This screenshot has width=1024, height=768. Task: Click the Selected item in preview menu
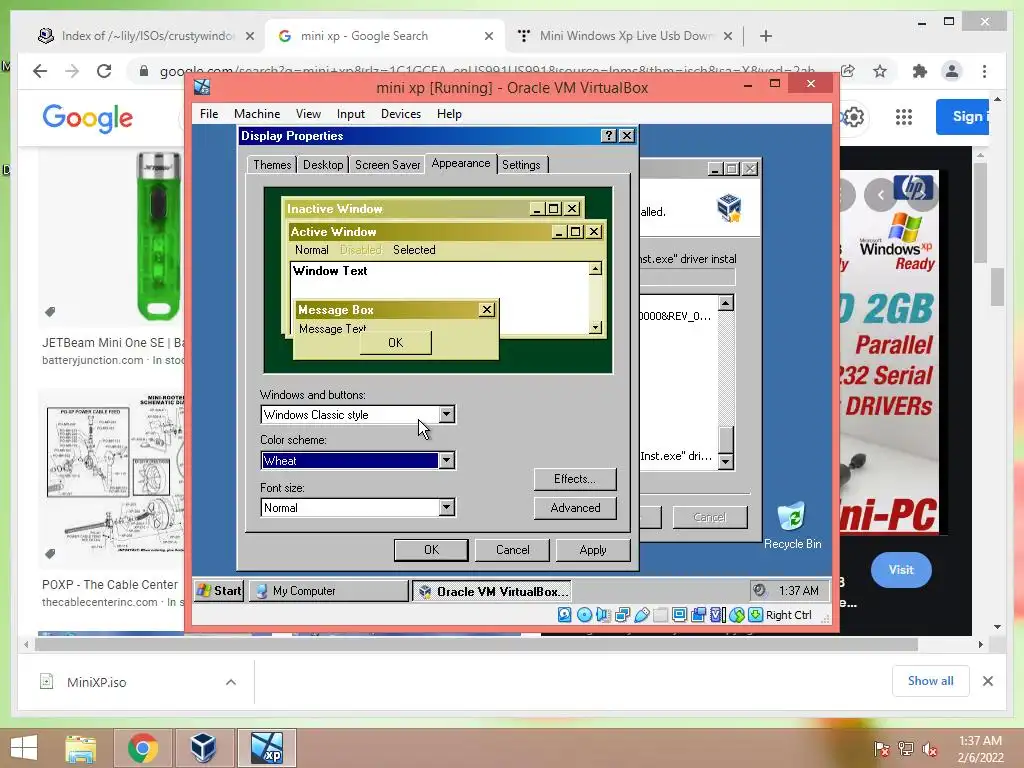(x=413, y=249)
